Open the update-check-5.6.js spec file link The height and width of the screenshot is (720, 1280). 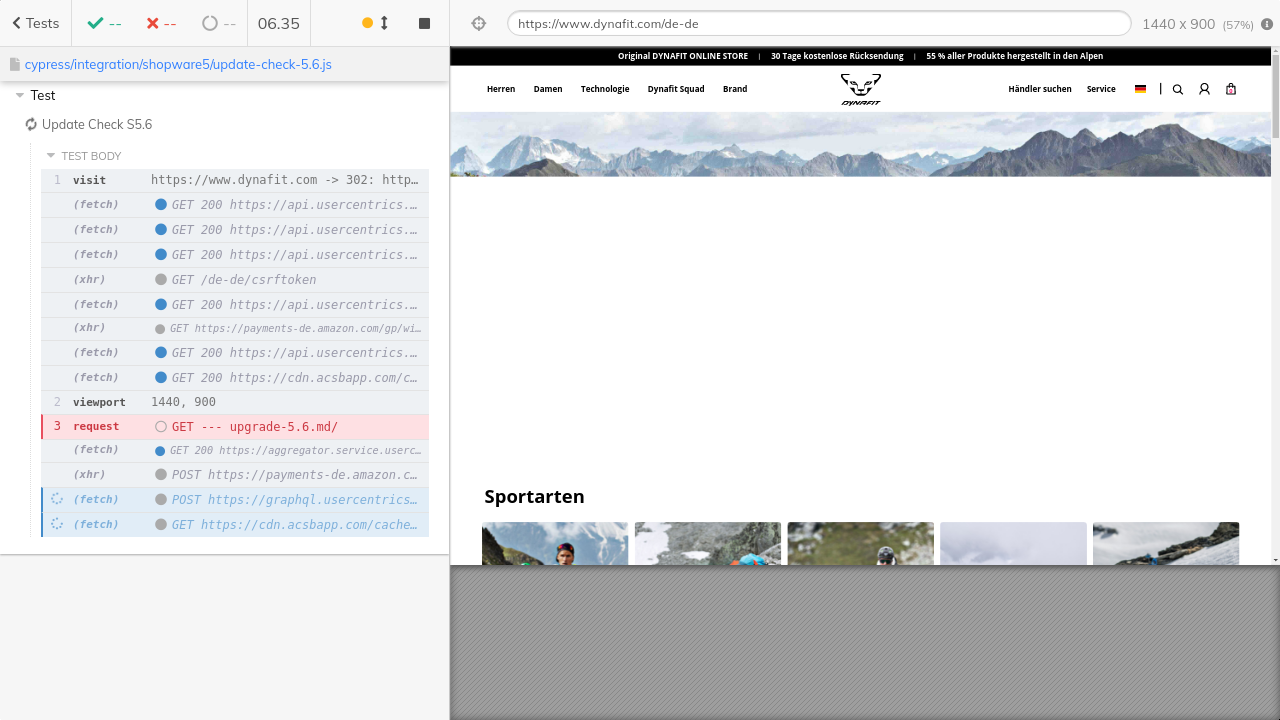point(178,64)
